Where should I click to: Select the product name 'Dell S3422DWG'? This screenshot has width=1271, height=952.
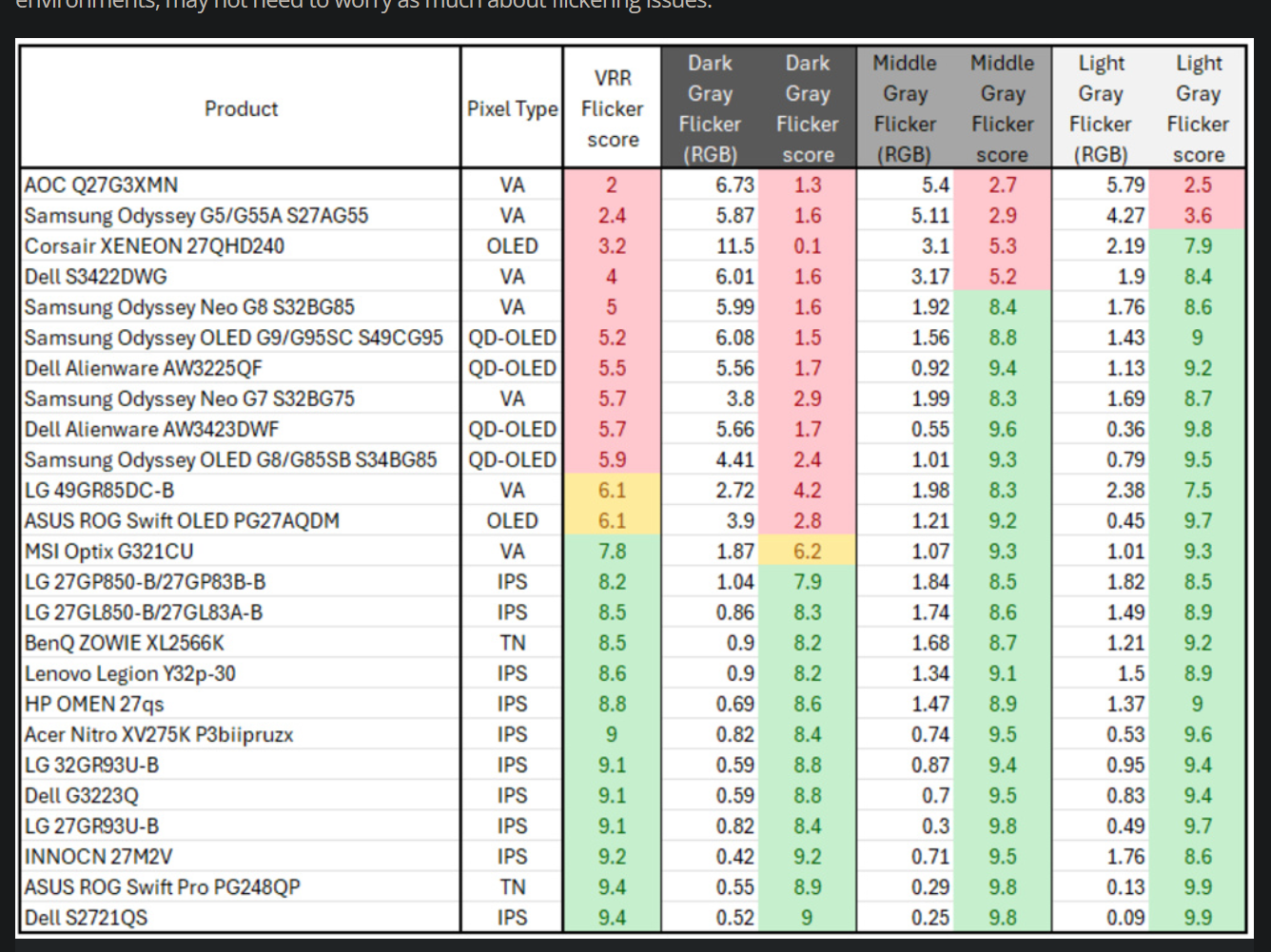95,276
